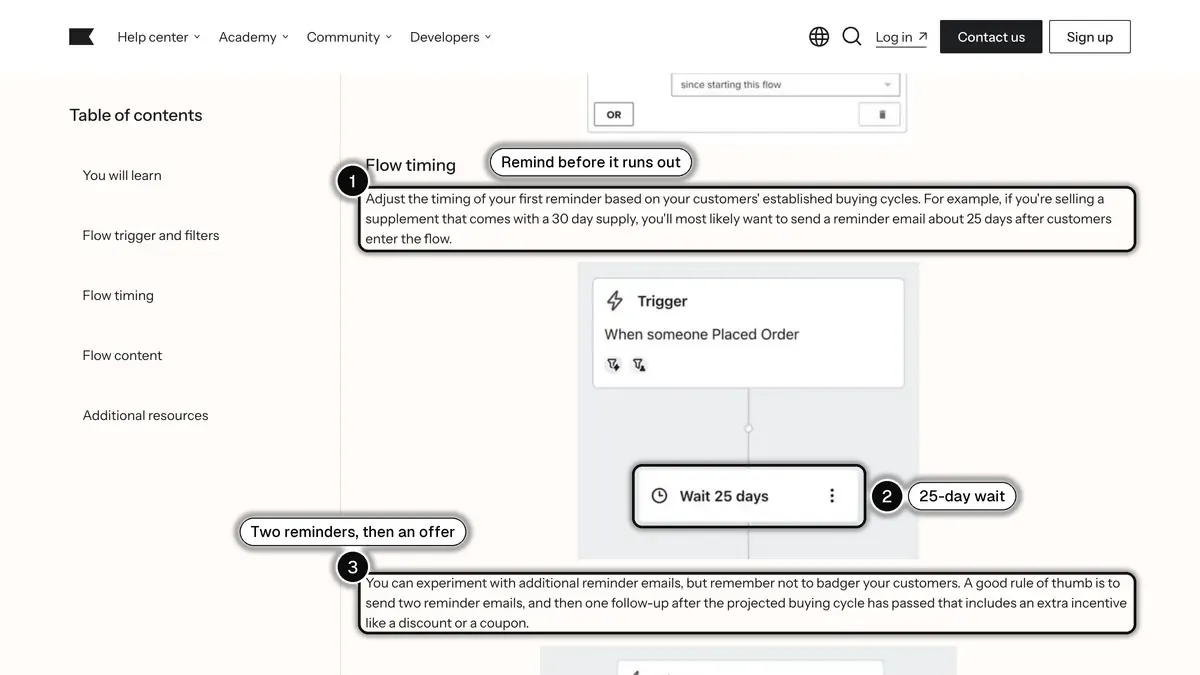Jump to You will learn section

pos(122,175)
